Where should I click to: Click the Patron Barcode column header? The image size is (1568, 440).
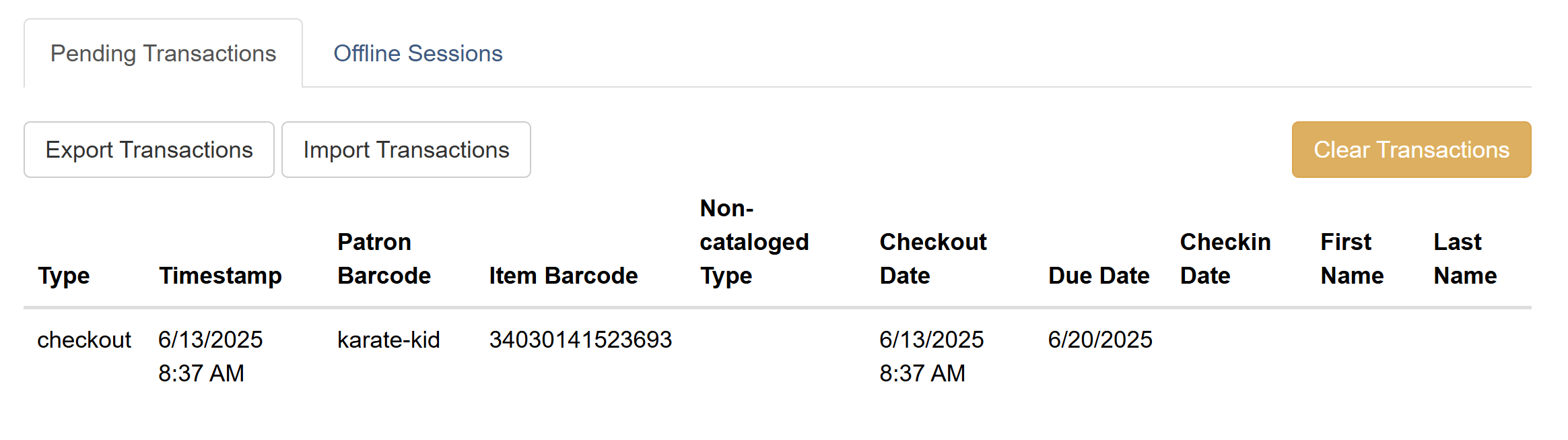pyautogui.click(x=384, y=258)
